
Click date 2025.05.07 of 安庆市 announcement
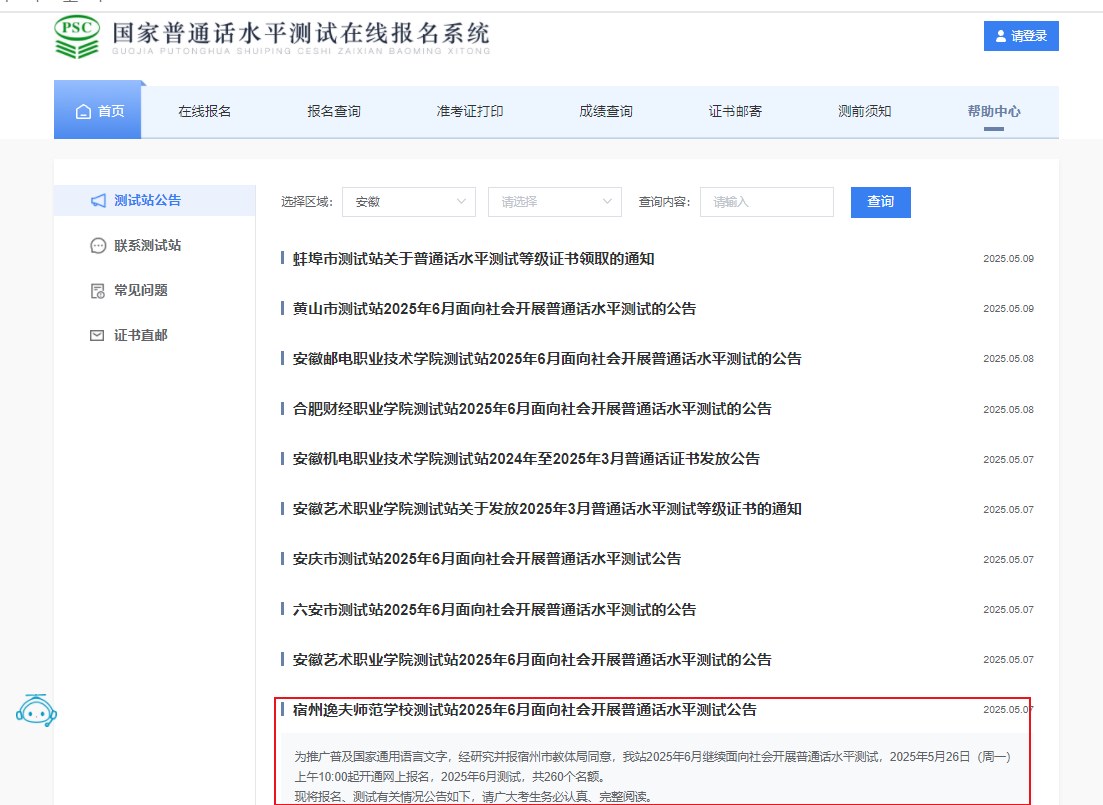(x=1009, y=559)
